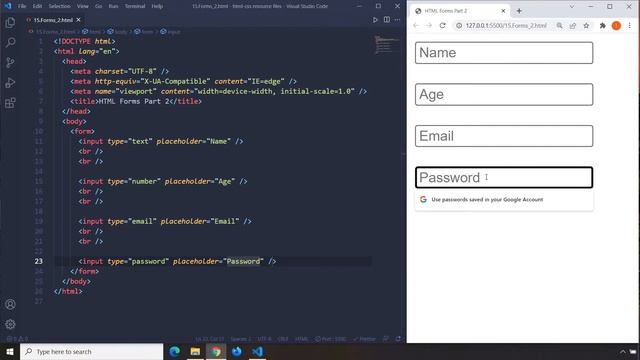Screen dimensions: 640x360
Task: Open the Selection menu
Action: coord(60,6)
